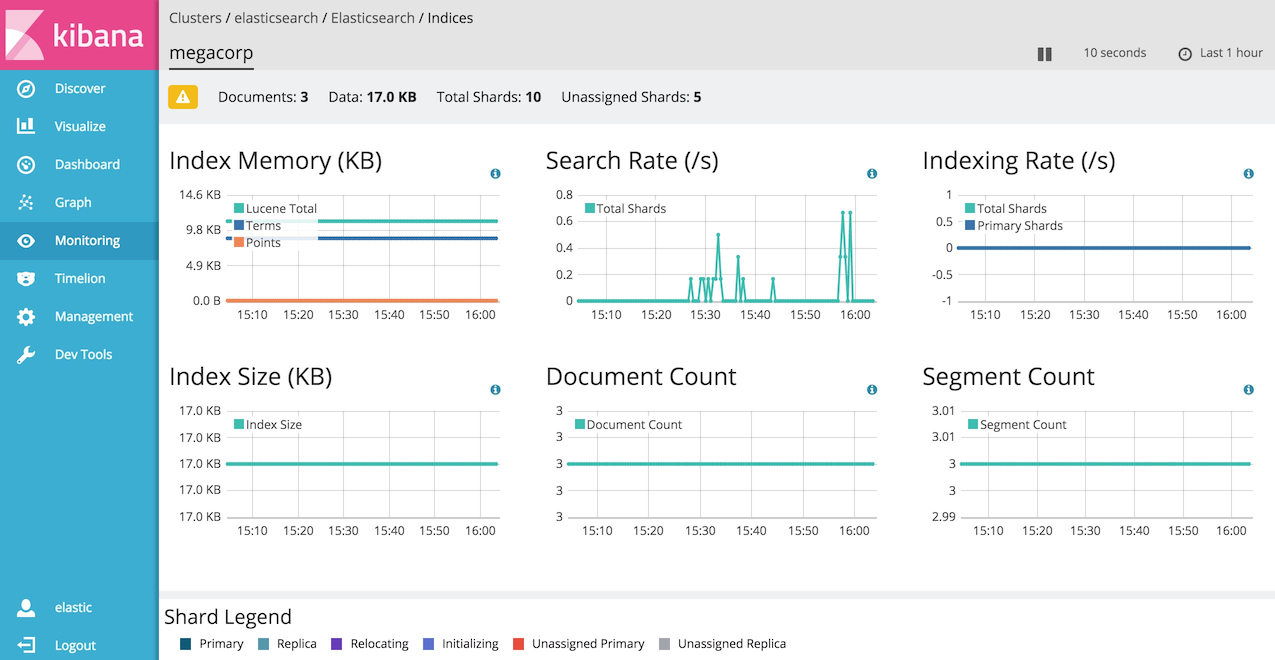Image resolution: width=1275 pixels, height=660 pixels.
Task: Click the Points orange legend swatch
Action: [240, 243]
